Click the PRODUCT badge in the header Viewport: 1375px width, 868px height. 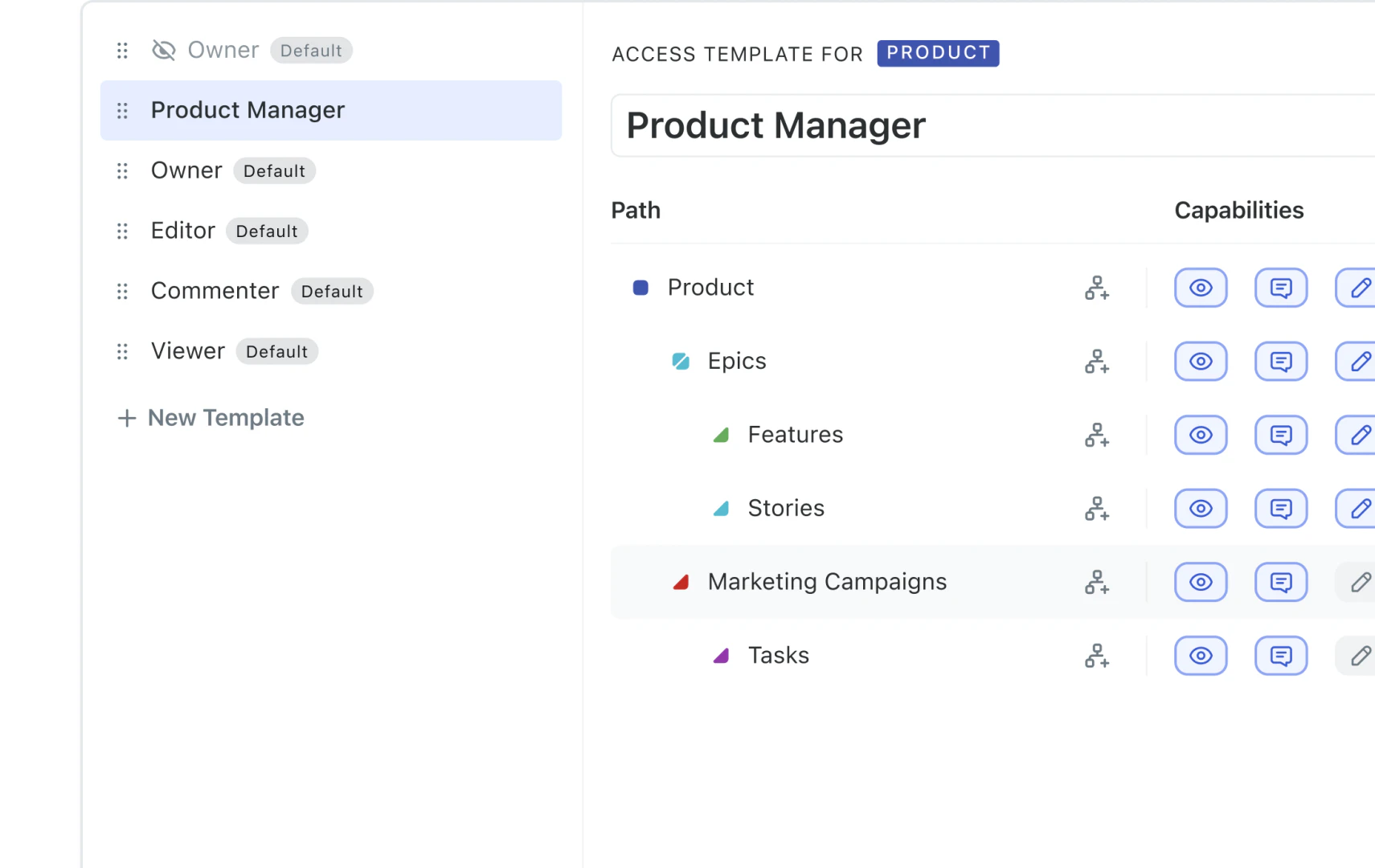(938, 53)
